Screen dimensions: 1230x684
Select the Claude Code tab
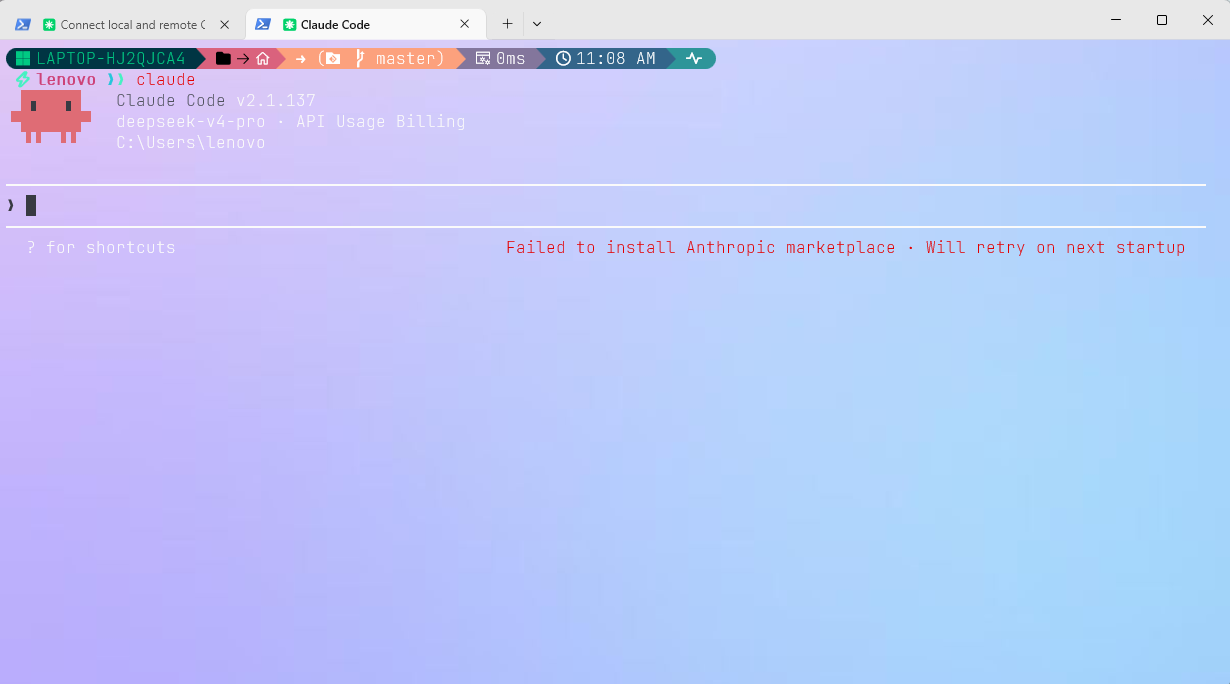coord(365,24)
